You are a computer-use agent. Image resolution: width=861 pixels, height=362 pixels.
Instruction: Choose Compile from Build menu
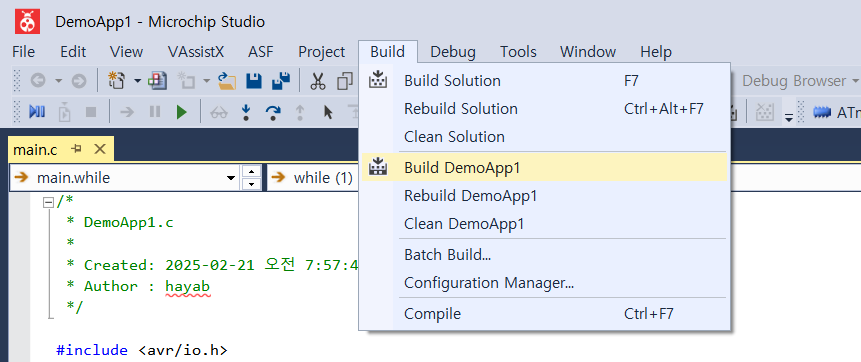coord(544,314)
